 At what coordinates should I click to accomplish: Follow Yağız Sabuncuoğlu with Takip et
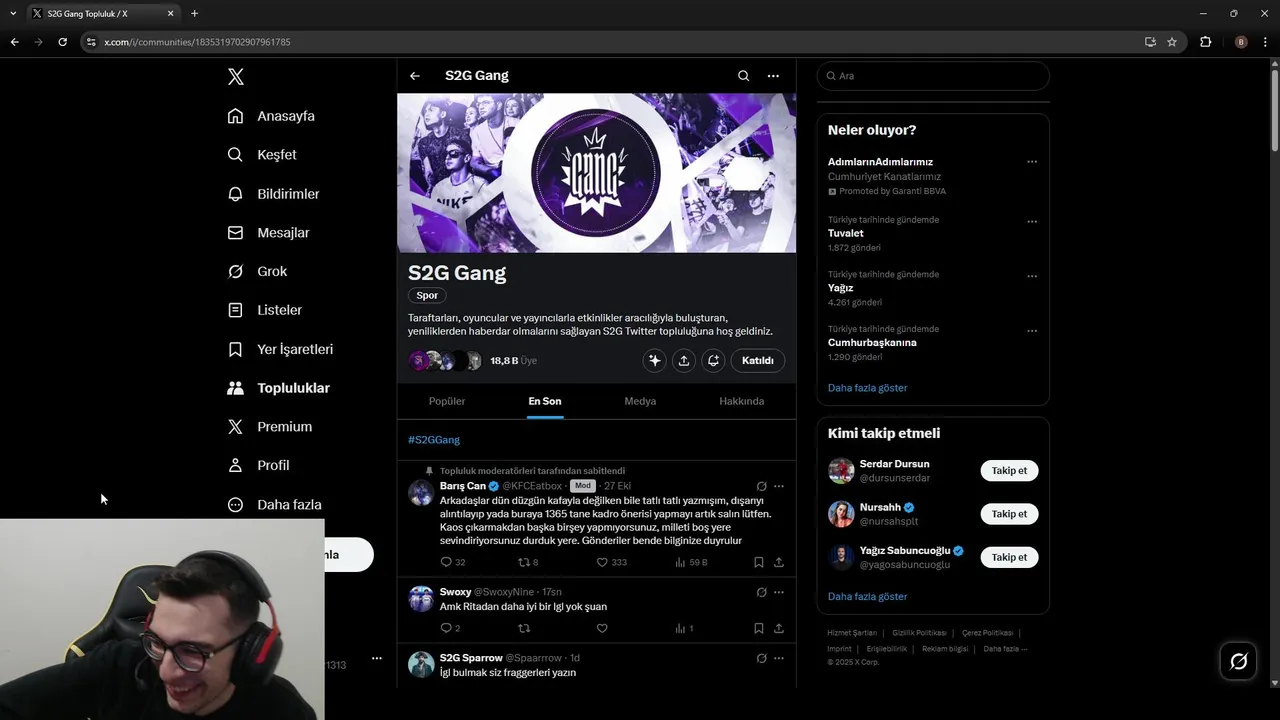coord(1009,557)
